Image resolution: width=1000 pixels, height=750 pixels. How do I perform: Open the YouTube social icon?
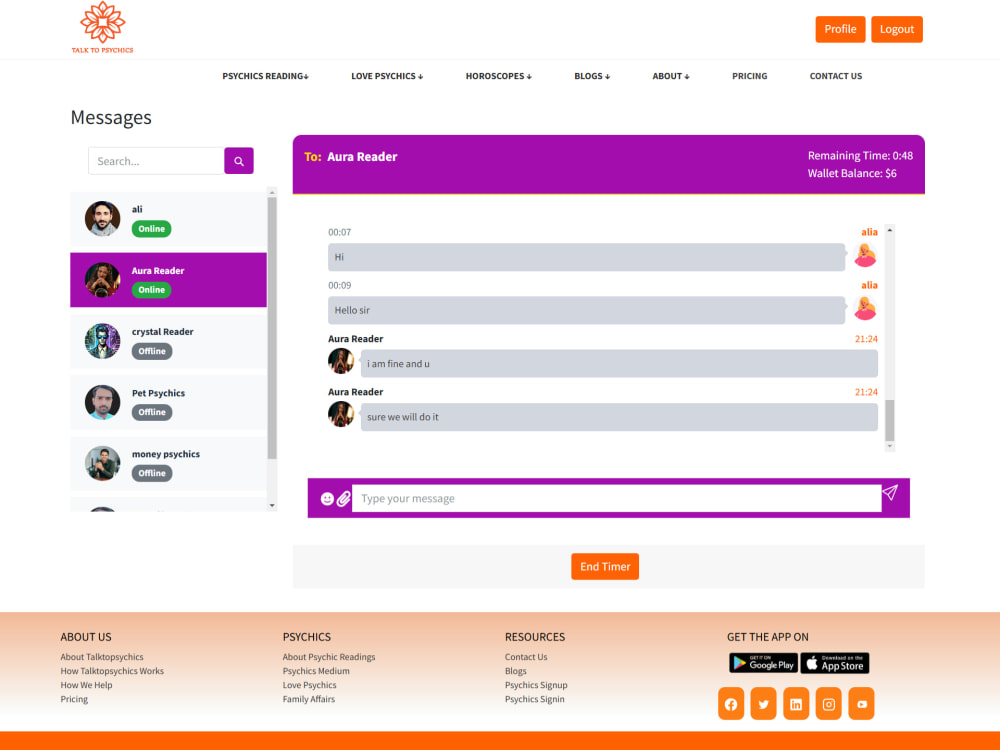point(862,703)
